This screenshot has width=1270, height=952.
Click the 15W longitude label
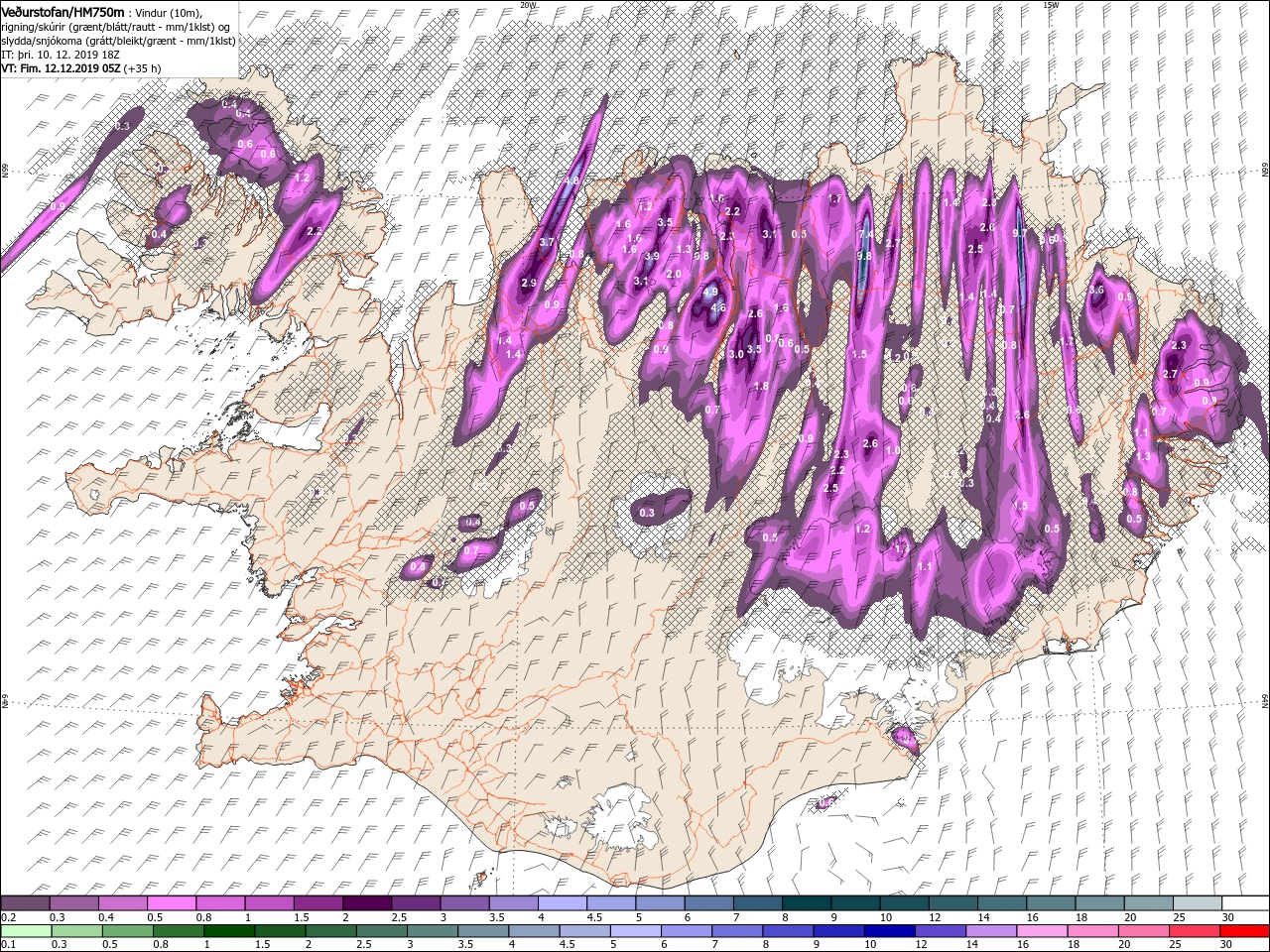pos(1051,4)
